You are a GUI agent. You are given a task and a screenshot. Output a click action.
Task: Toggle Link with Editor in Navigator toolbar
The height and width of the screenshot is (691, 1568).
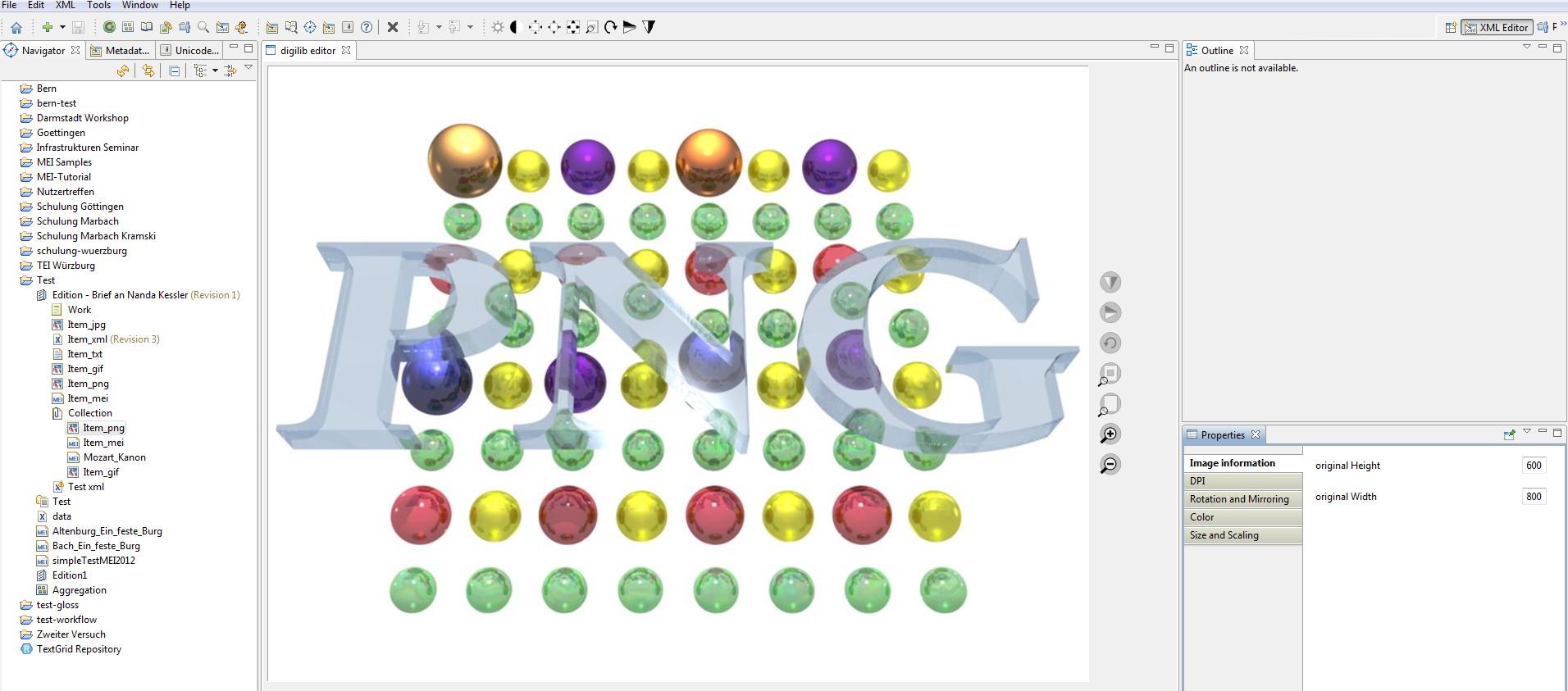point(148,71)
